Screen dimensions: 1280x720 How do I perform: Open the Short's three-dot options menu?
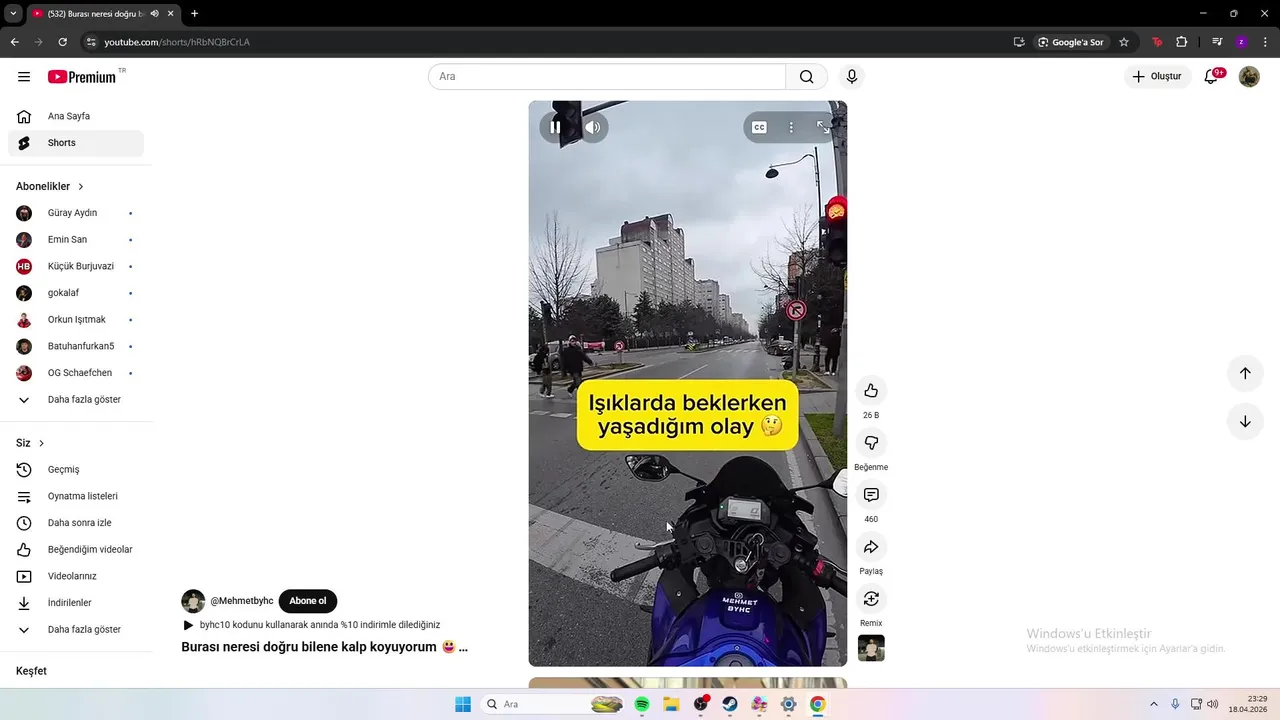[x=791, y=127]
